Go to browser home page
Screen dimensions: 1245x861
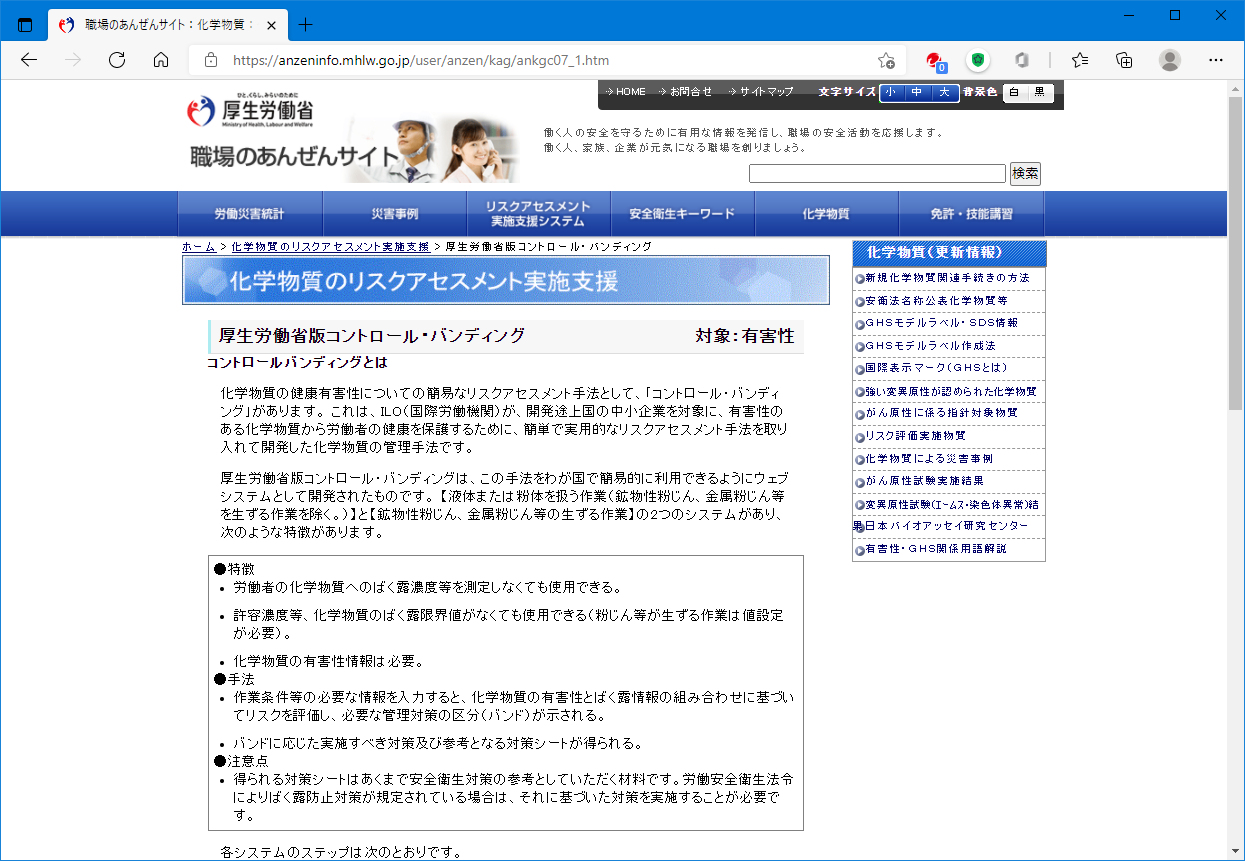point(161,60)
